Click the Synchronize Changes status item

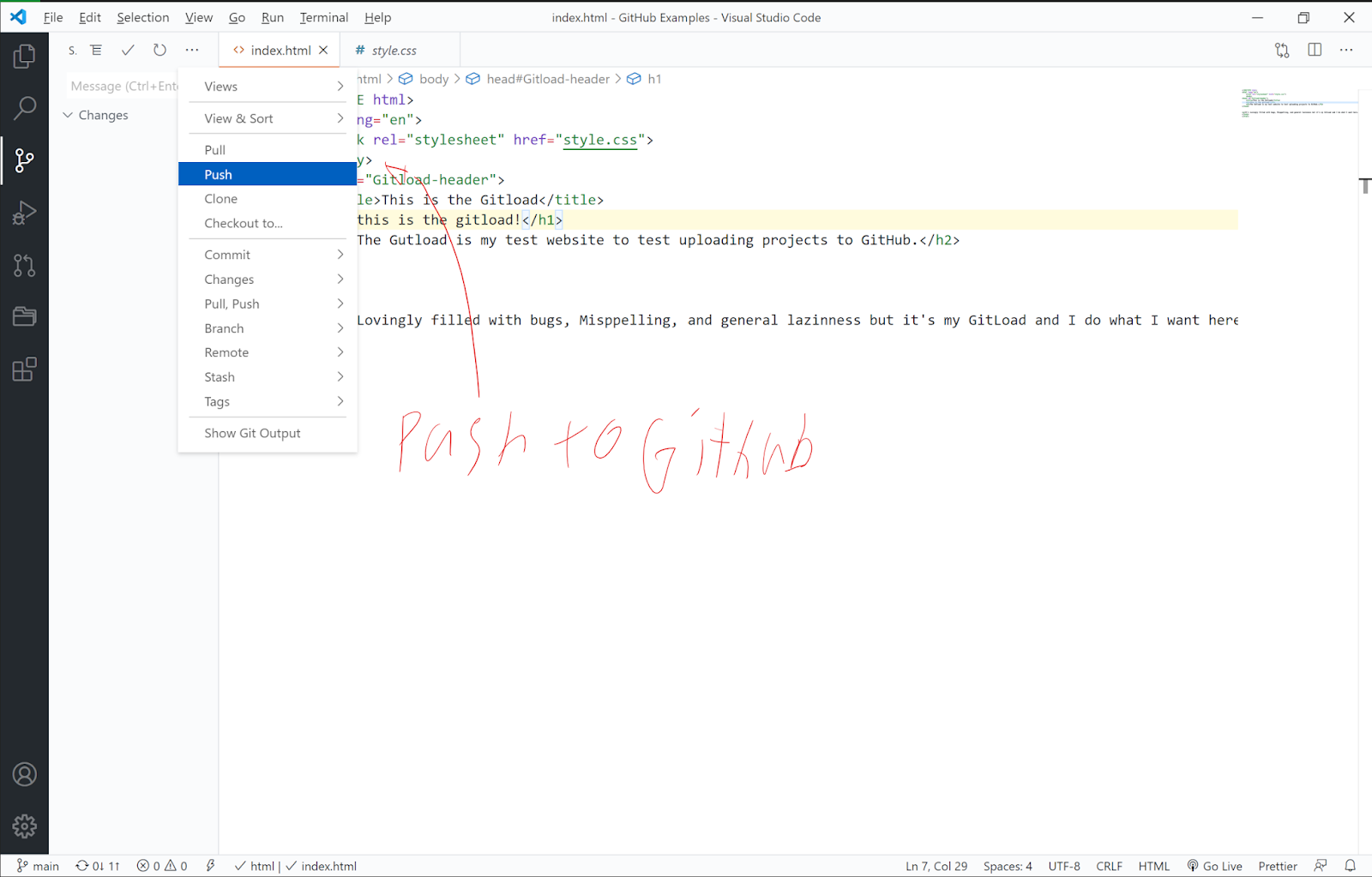(98, 866)
